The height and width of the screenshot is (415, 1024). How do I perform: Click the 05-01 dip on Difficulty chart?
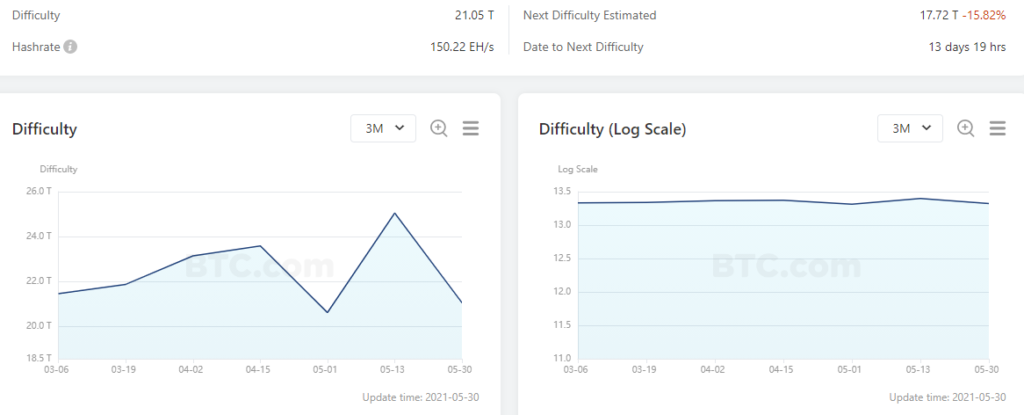click(327, 313)
